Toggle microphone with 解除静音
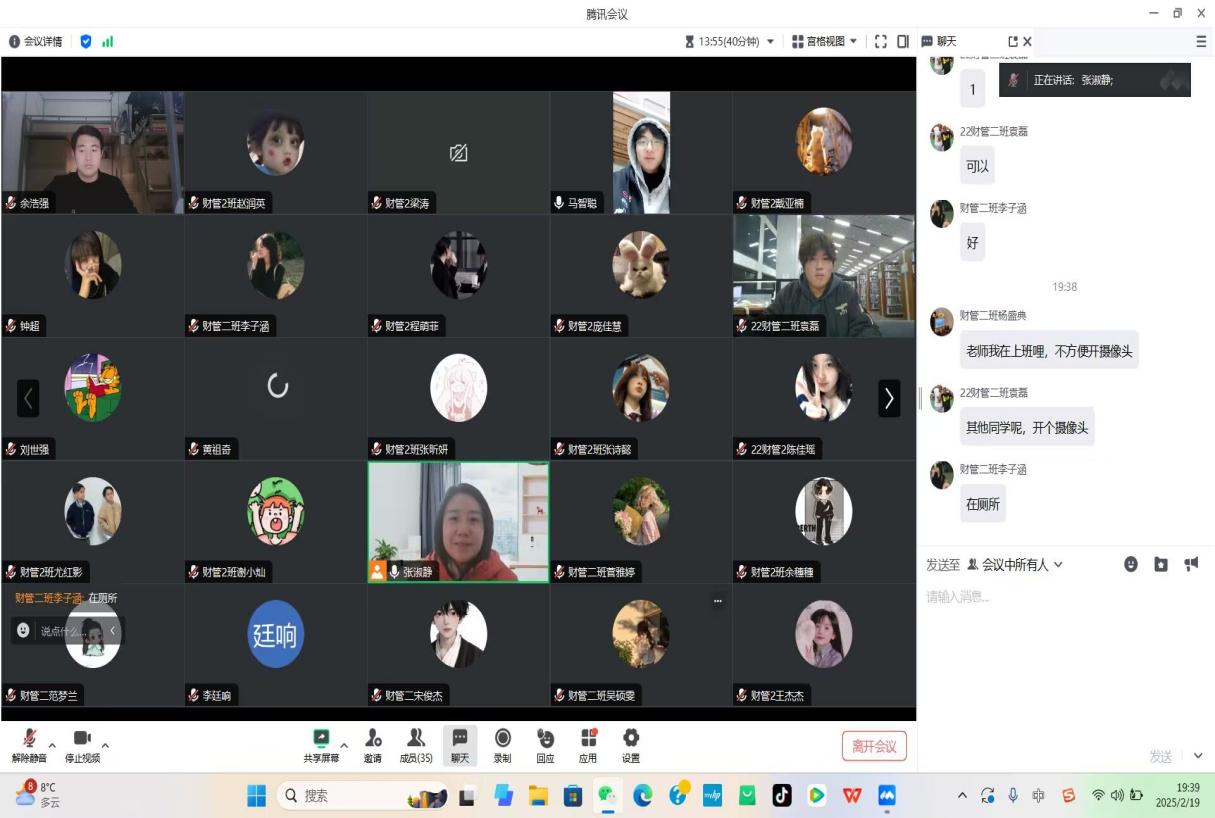 point(29,745)
